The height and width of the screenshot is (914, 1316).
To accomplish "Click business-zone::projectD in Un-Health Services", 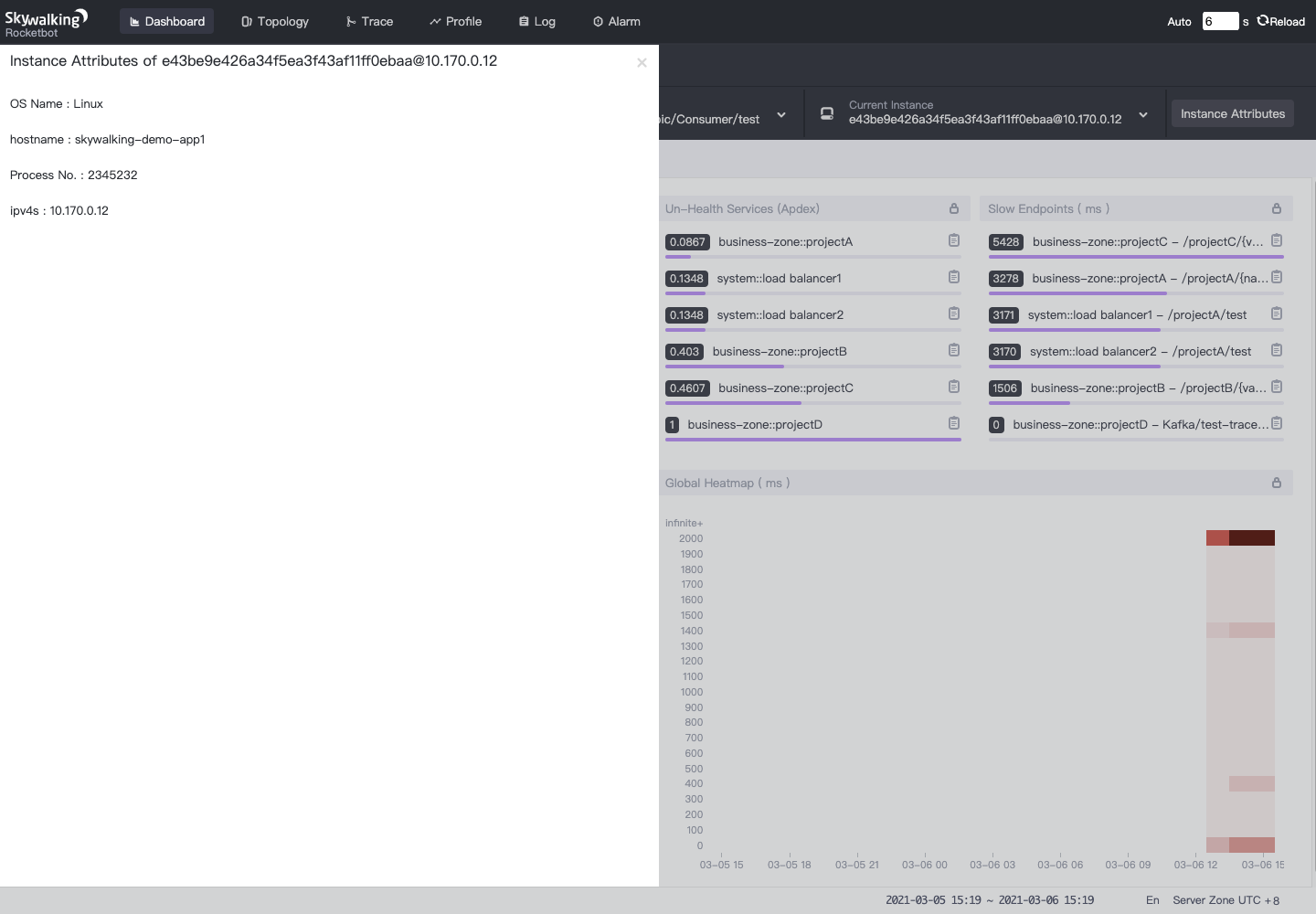I will 755,424.
